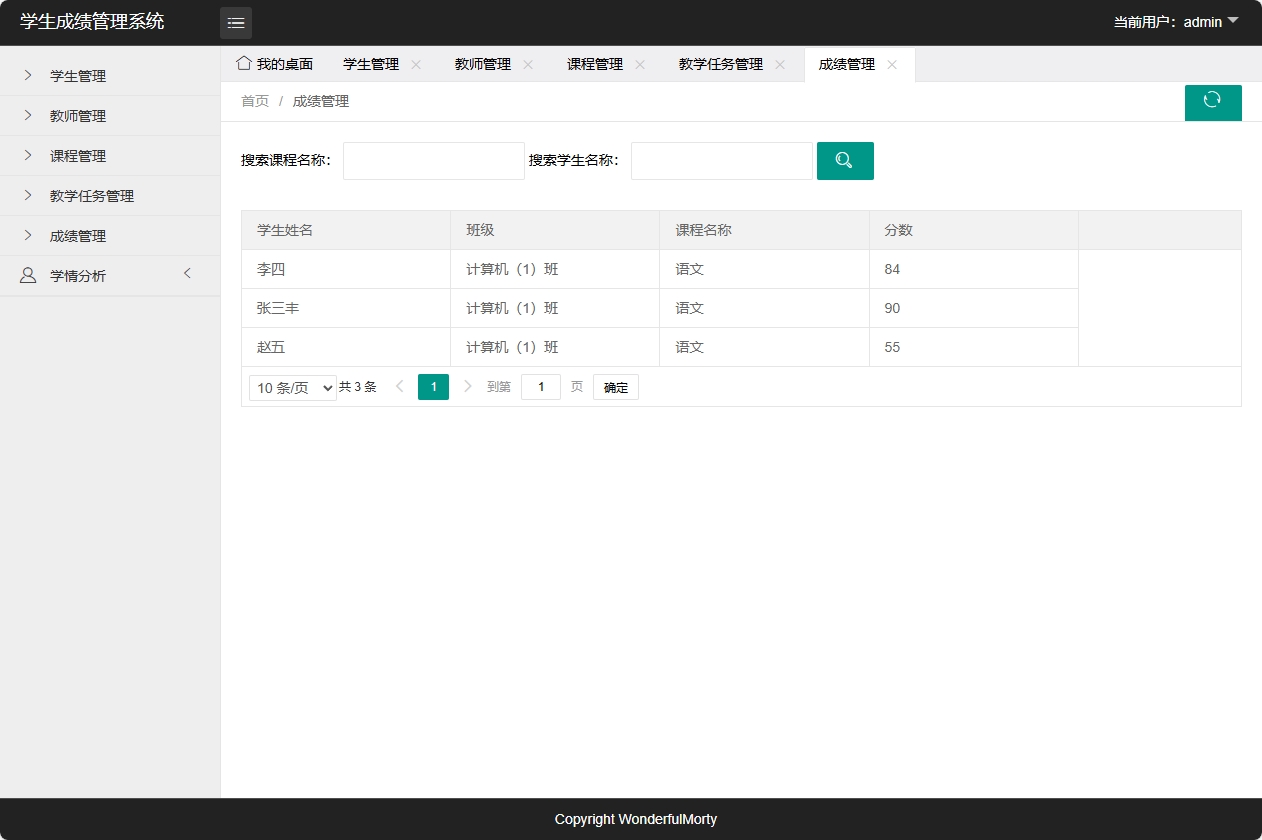Viewport: 1262px width, 840px height.
Task: Click the magnifier search icon
Action: pyautogui.click(x=845, y=160)
